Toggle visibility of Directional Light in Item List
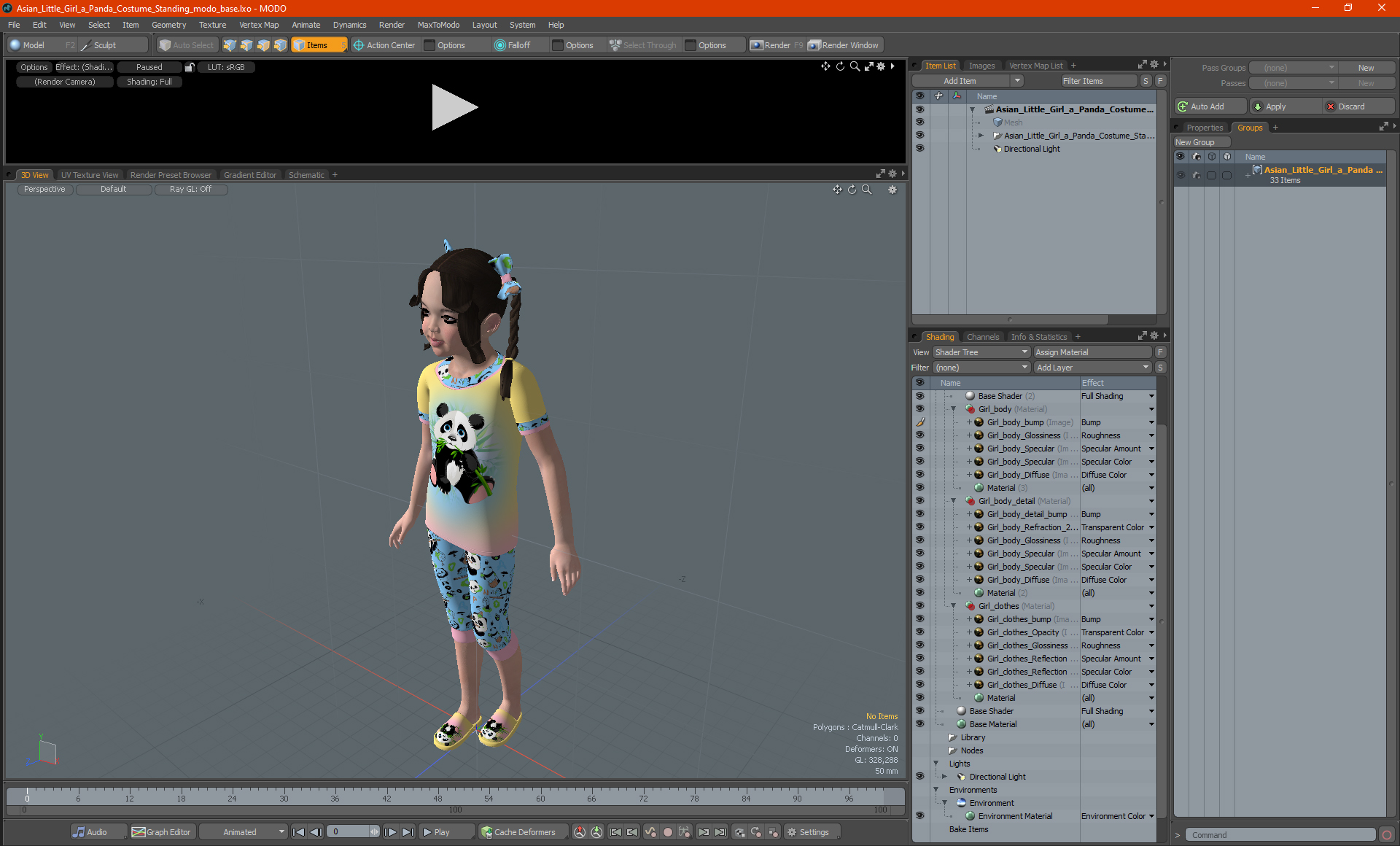This screenshot has height=846, width=1400. pos(919,149)
